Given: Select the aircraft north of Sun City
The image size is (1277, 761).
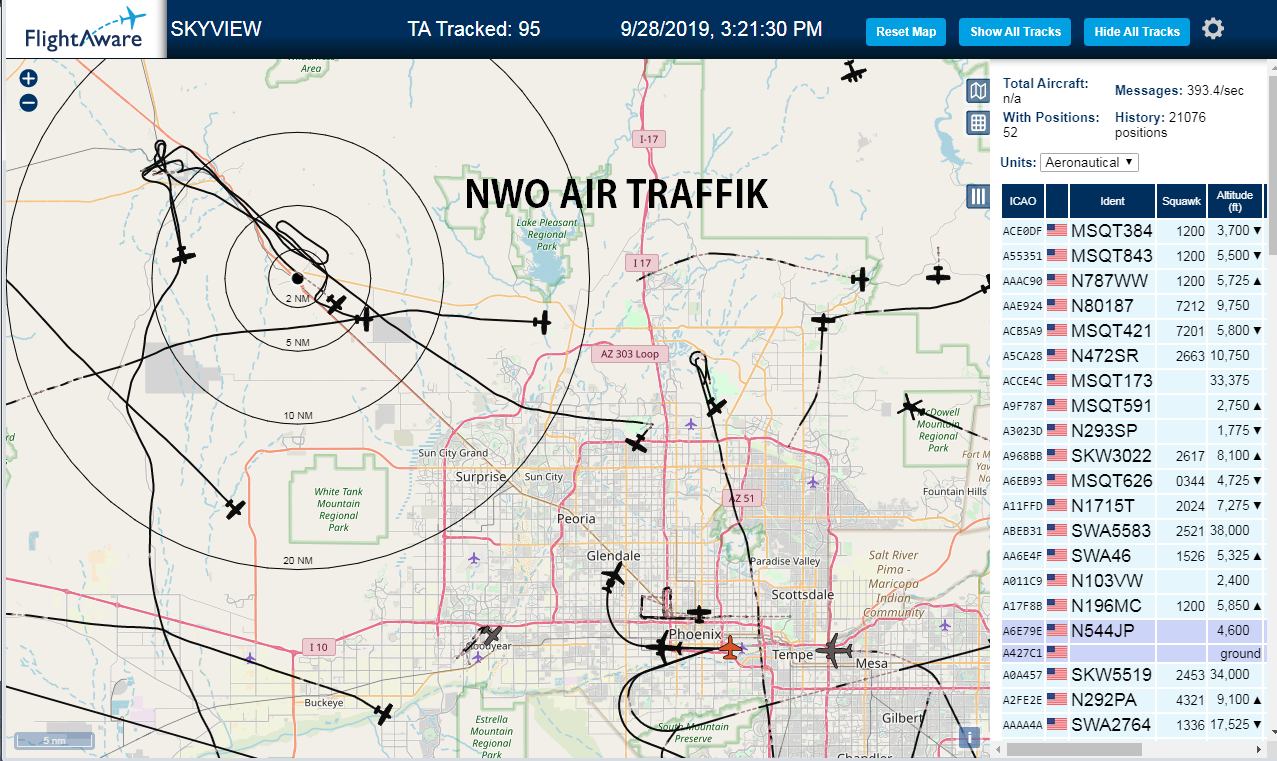Looking at the screenshot, I should point(637,442).
